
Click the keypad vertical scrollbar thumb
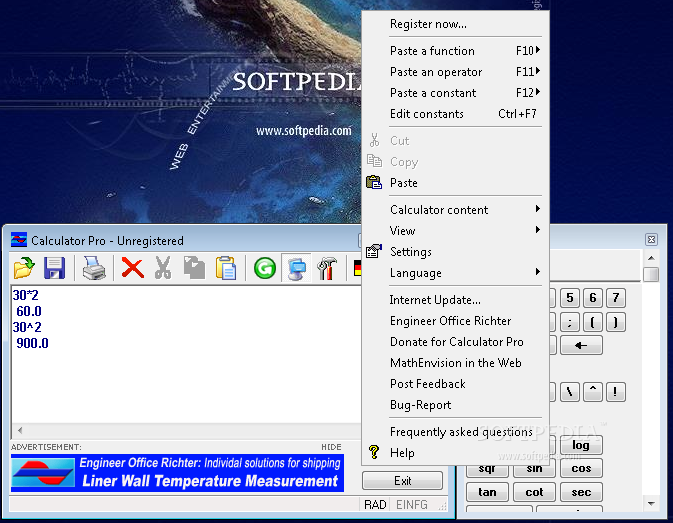(x=651, y=274)
